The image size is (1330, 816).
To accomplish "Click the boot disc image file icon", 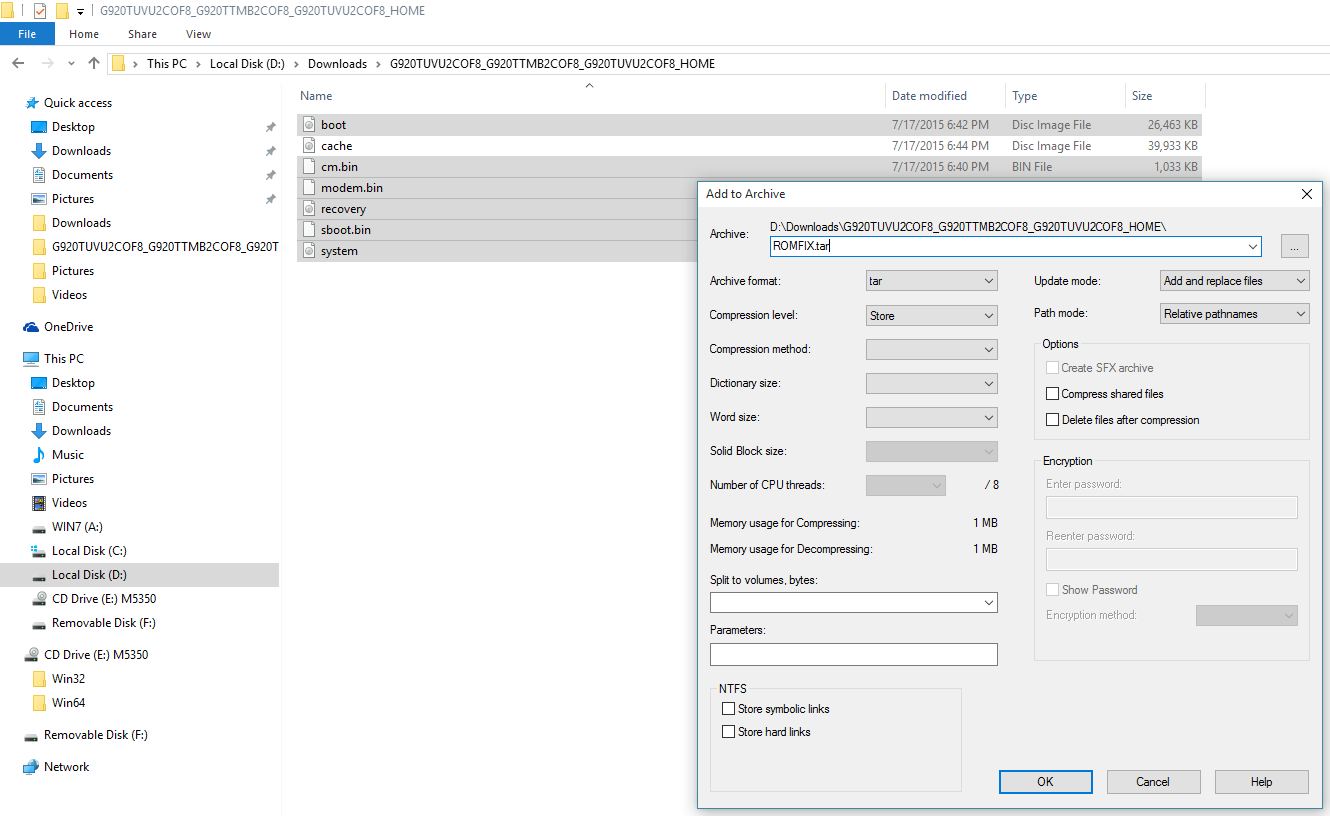I will [x=309, y=125].
